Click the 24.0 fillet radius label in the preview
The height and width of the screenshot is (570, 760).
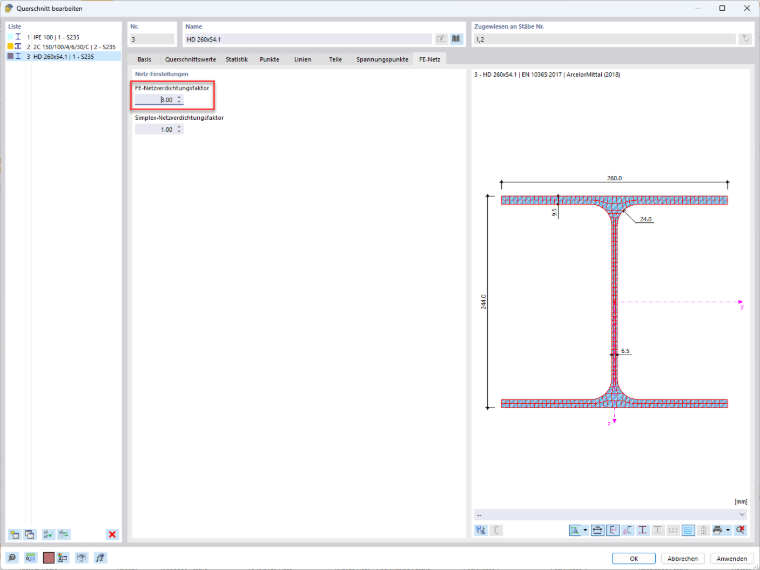pyautogui.click(x=646, y=219)
